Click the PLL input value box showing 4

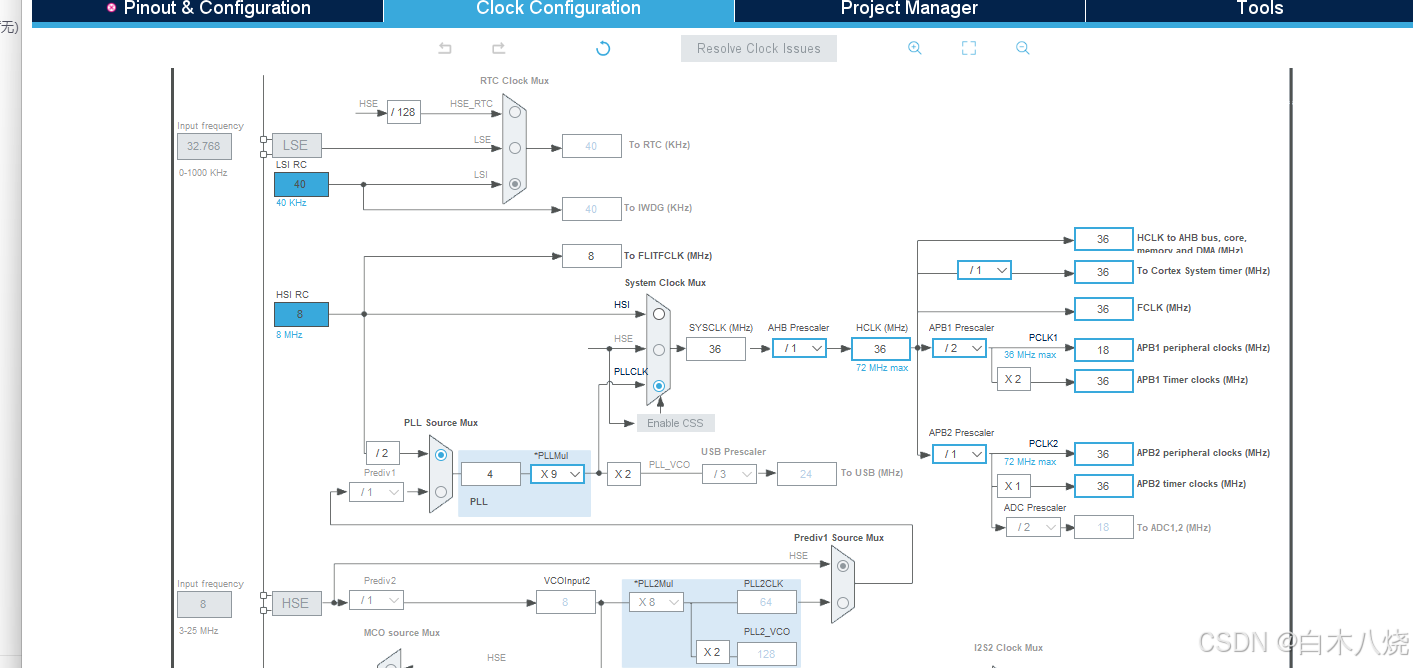click(490, 474)
